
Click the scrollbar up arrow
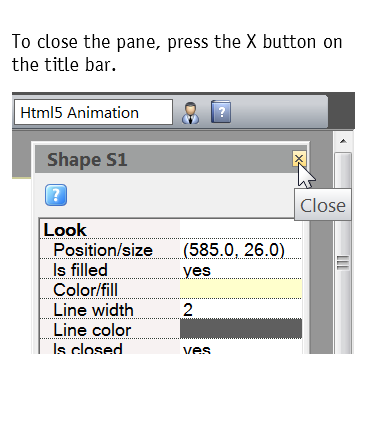(x=343, y=141)
